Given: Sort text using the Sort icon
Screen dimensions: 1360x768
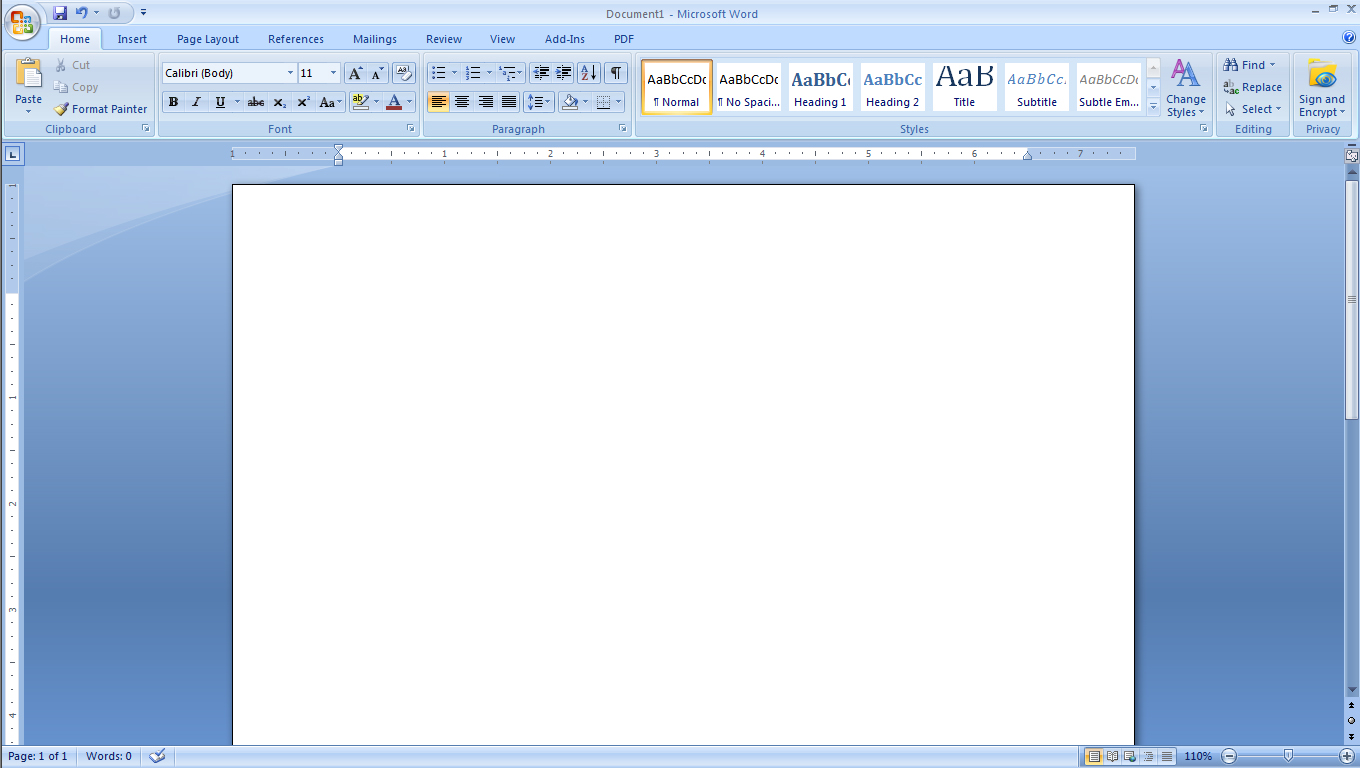Looking at the screenshot, I should tap(589, 73).
